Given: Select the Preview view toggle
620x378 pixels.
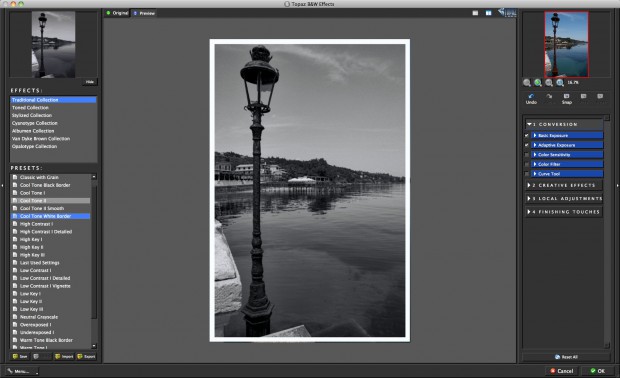Looking at the screenshot, I should click(144, 13).
